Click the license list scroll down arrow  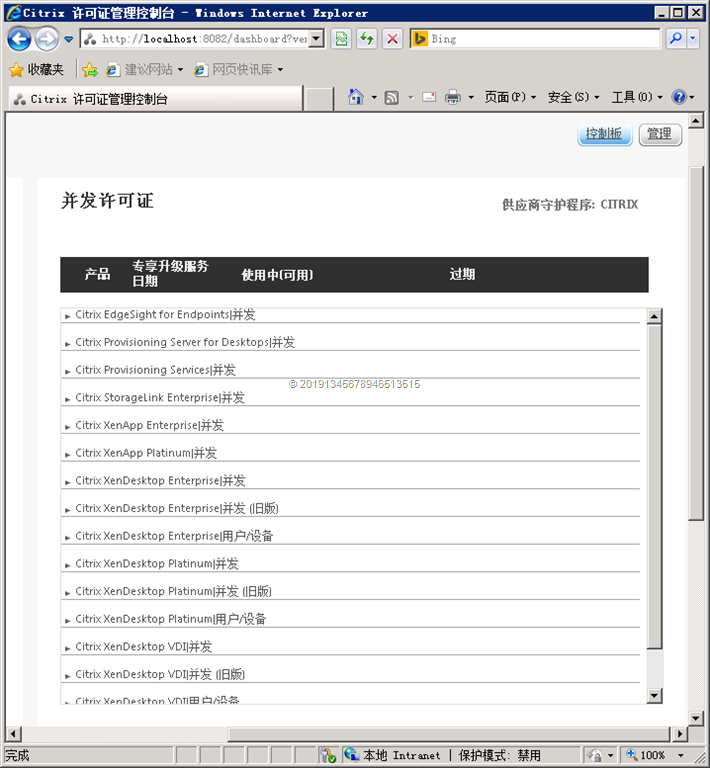(655, 696)
